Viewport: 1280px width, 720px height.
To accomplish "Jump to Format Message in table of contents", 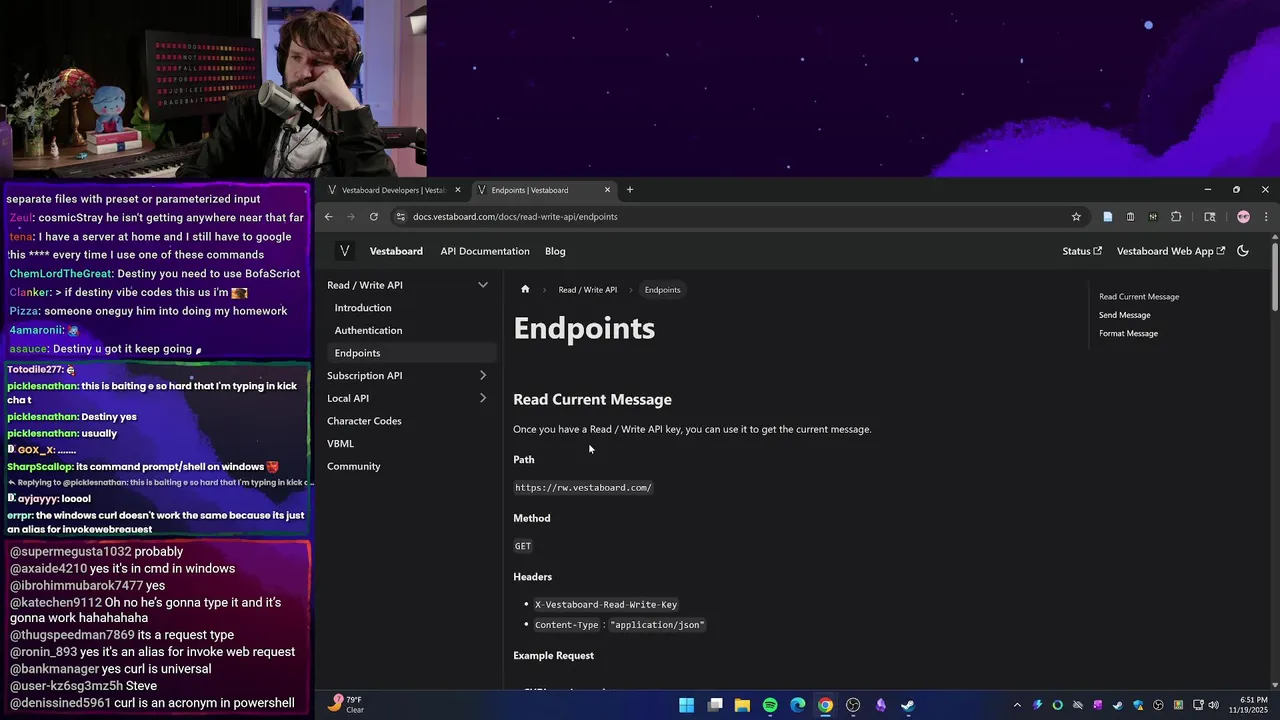I will pyautogui.click(x=1128, y=334).
